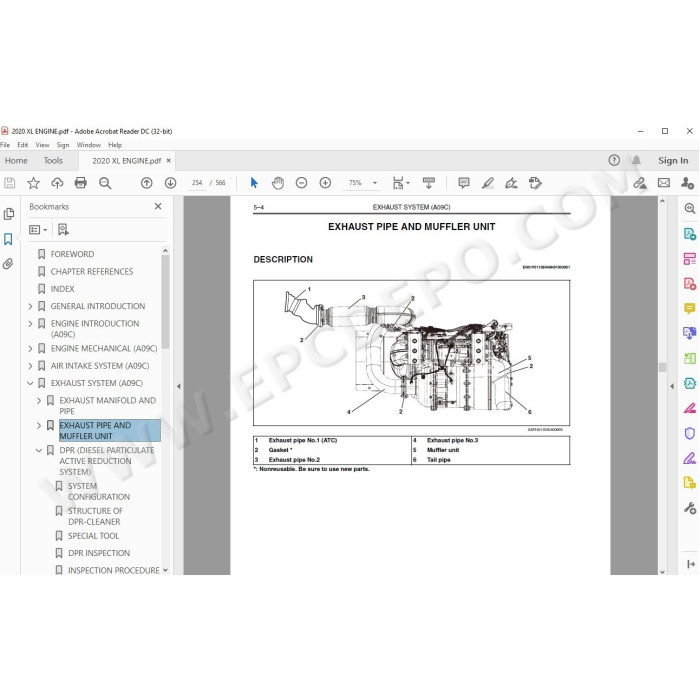This screenshot has height=700, width=700.
Task: Expand the right tools pane arrow
Action: point(672,386)
